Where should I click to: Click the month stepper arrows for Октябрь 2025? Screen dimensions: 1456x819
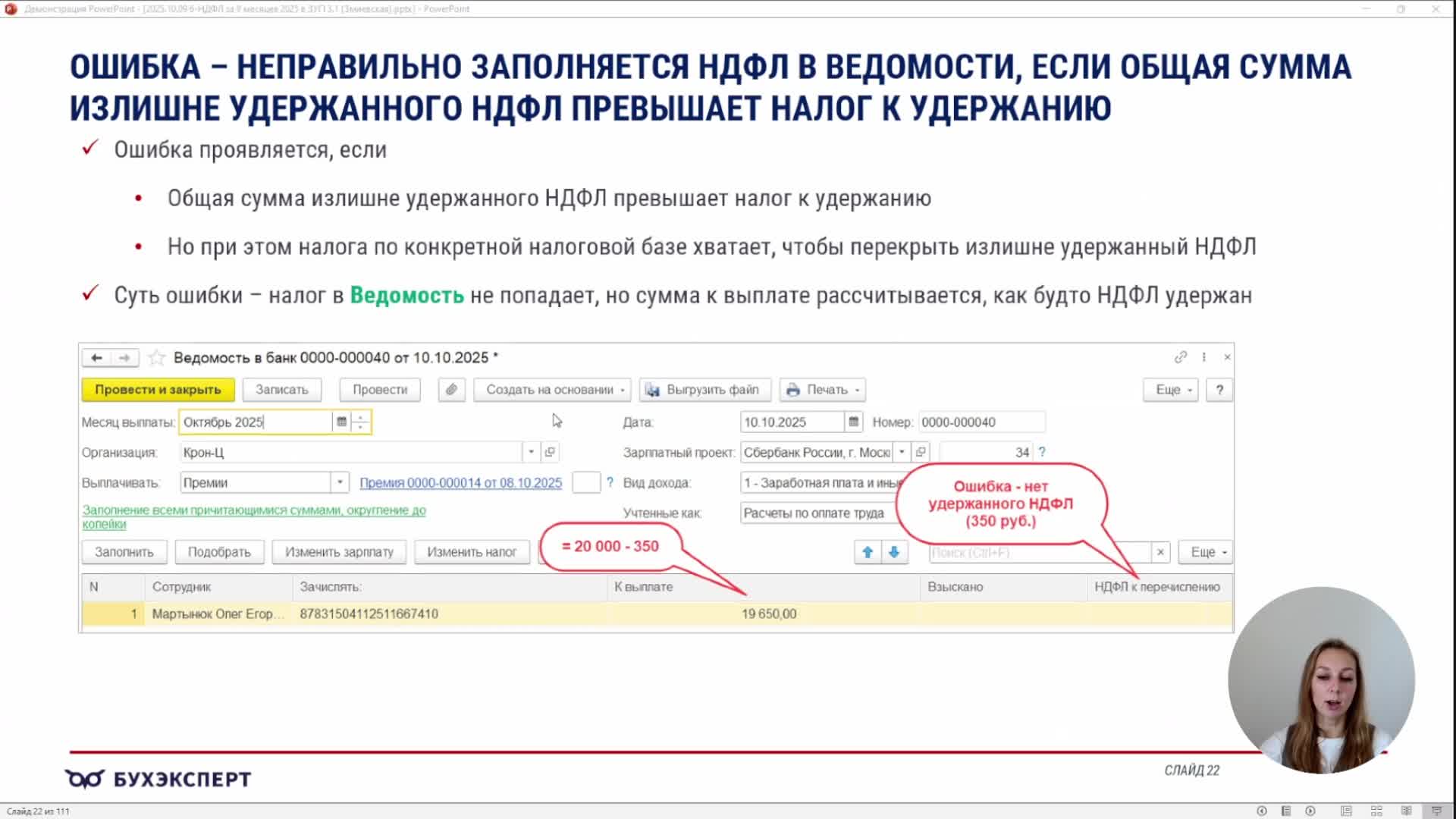tap(361, 422)
